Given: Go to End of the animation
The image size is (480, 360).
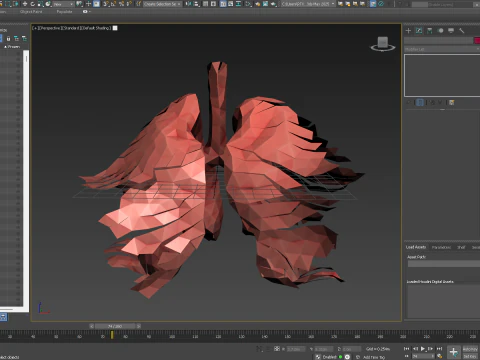Looking at the screenshot, I should tap(439, 349).
